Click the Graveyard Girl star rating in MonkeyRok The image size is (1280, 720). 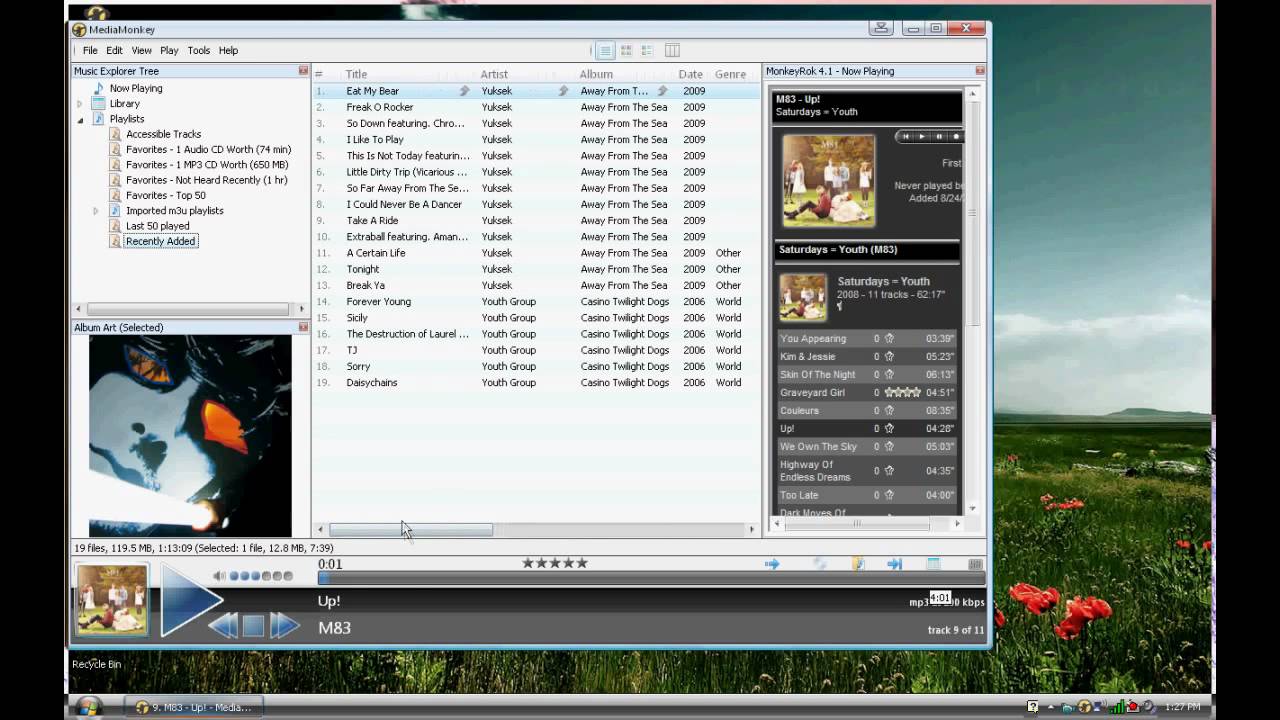pos(902,393)
